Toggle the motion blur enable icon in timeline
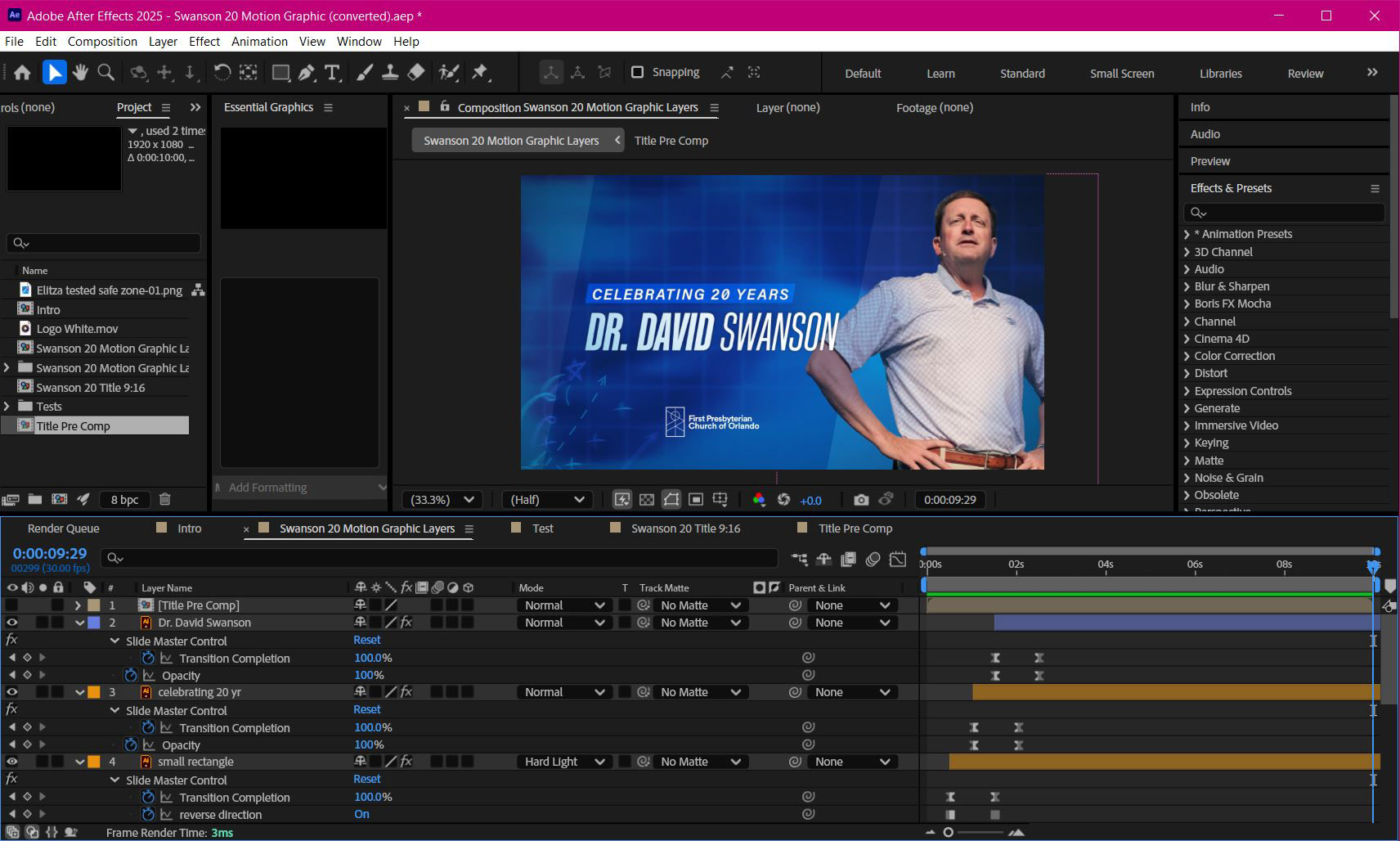 click(873, 559)
